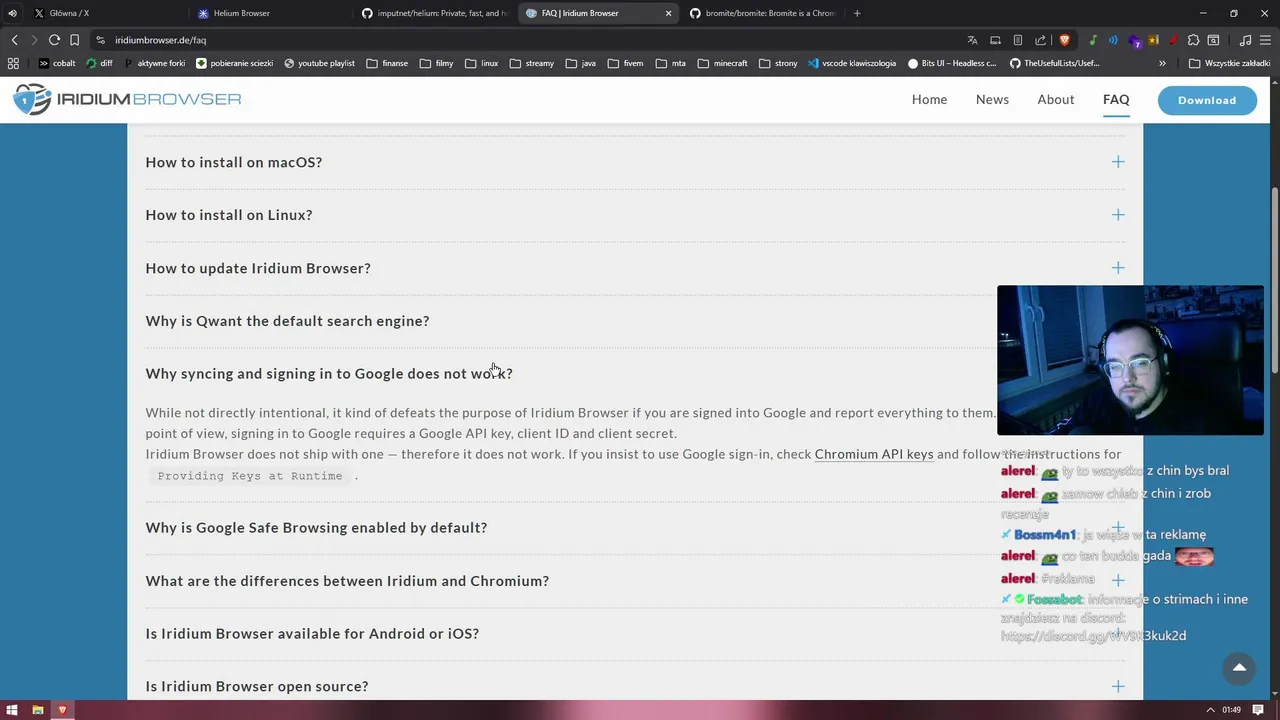Follow the 'Chromium API keys' link
The height and width of the screenshot is (720, 1280).
point(874,454)
